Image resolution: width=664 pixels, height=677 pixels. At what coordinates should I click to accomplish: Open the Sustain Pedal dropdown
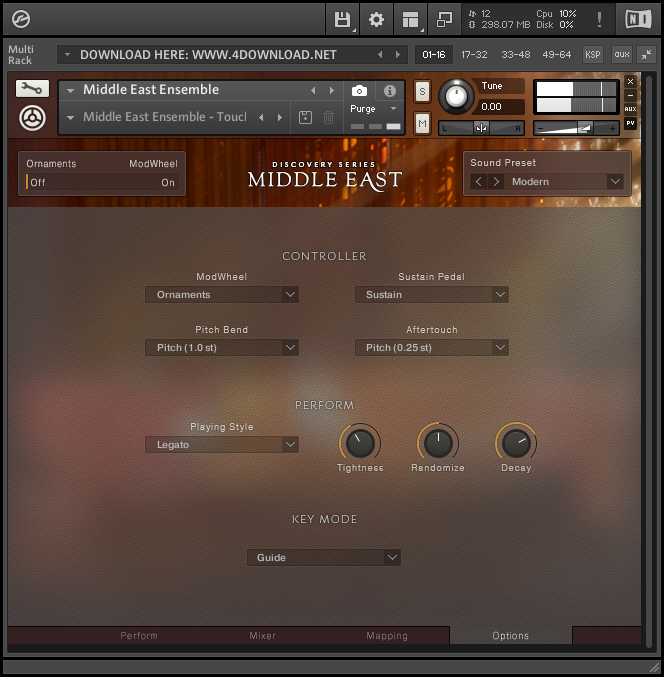(x=432, y=295)
